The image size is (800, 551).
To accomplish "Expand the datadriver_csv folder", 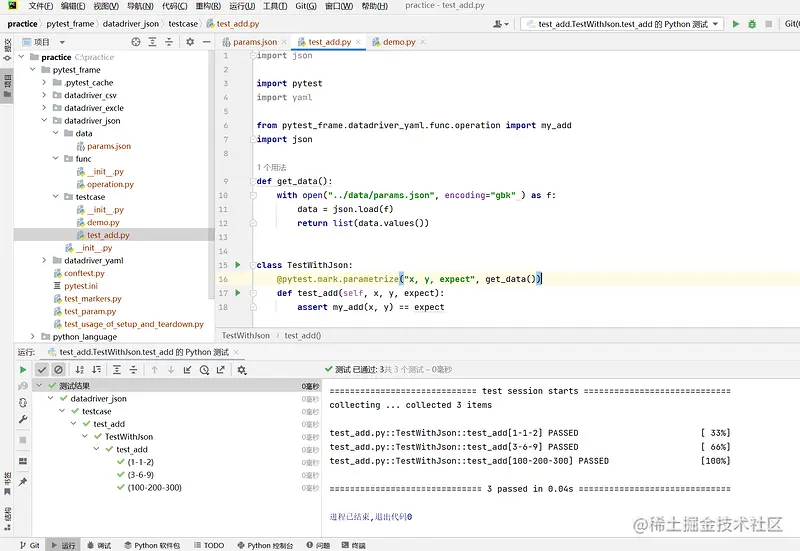I will point(44,95).
